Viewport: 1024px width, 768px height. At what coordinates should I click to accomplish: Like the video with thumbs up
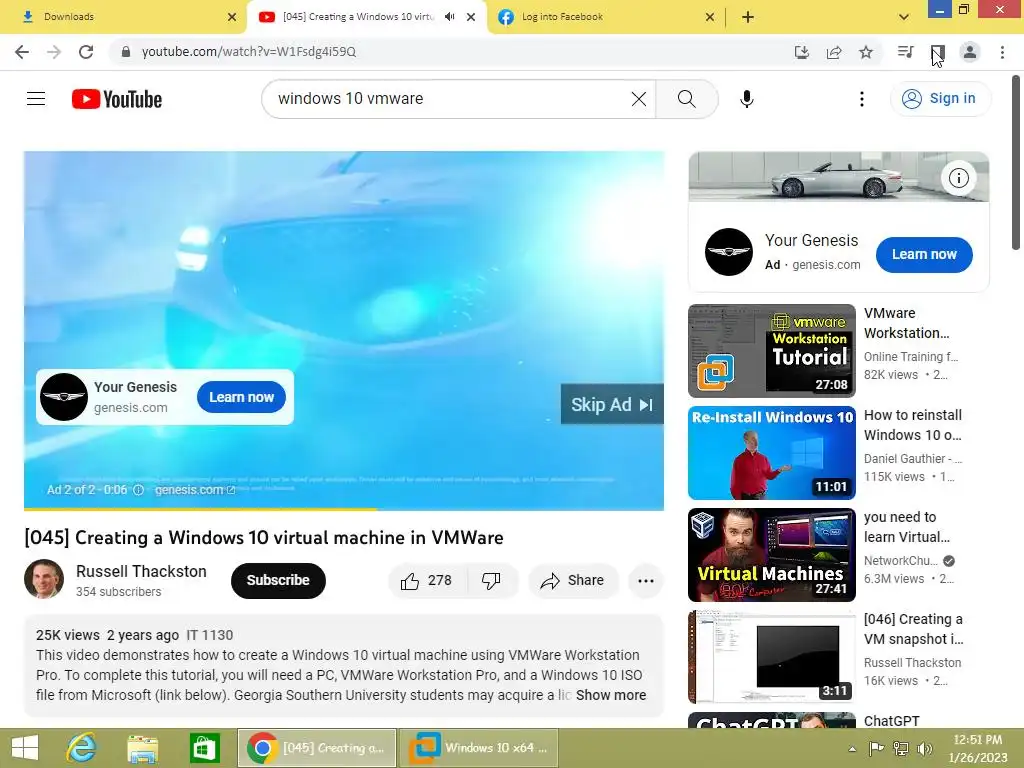[x=426, y=581]
